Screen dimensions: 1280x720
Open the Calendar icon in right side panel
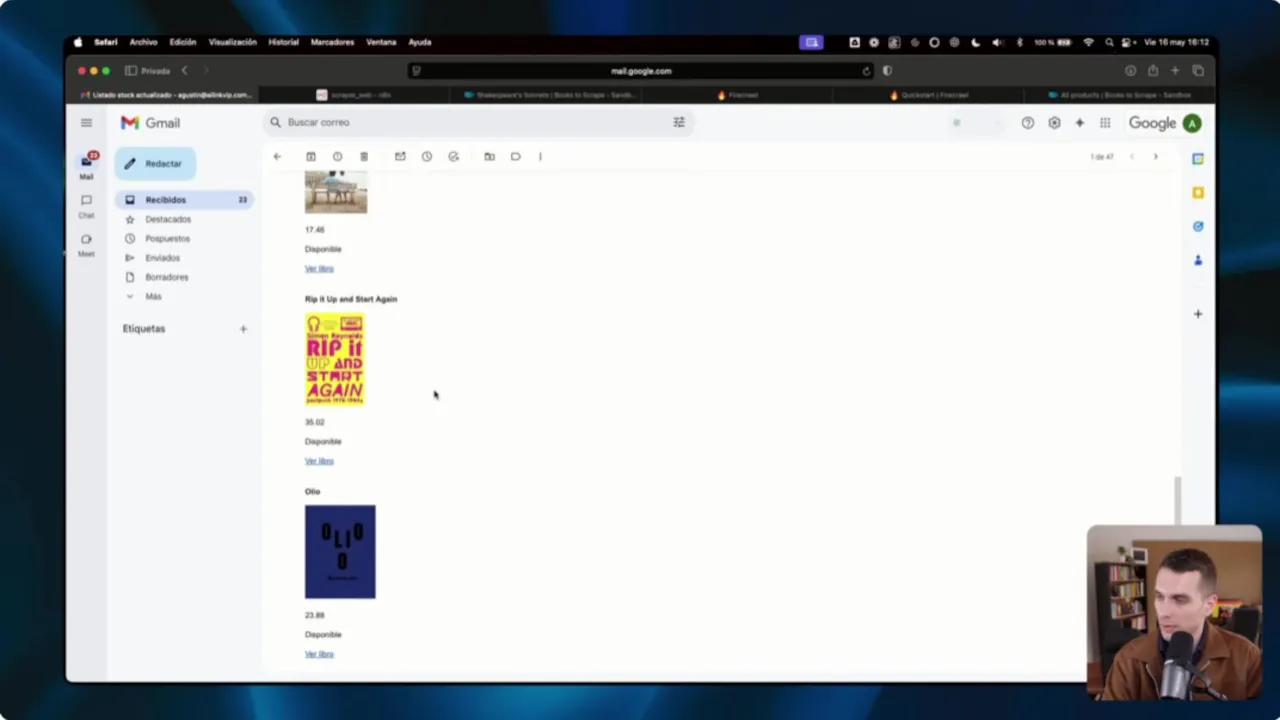(1198, 159)
